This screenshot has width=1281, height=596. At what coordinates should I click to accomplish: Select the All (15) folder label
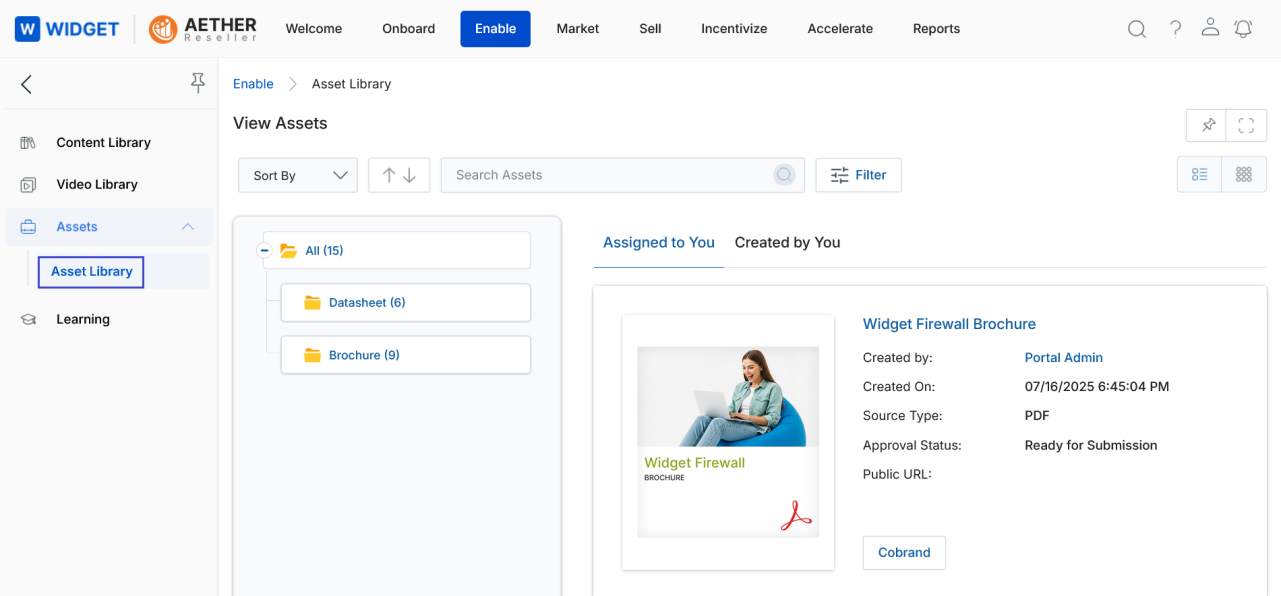324,251
